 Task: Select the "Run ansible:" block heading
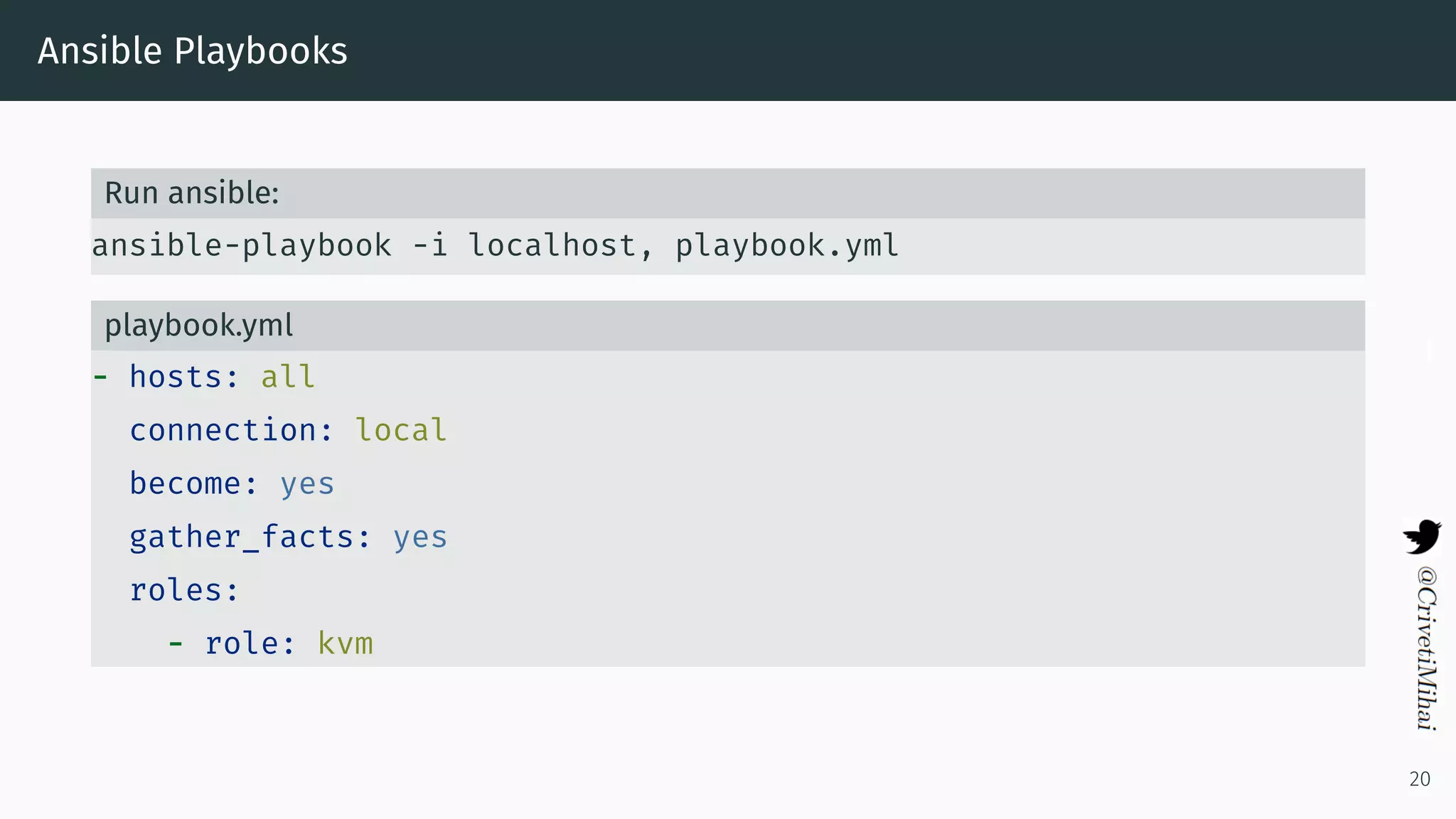click(x=192, y=193)
